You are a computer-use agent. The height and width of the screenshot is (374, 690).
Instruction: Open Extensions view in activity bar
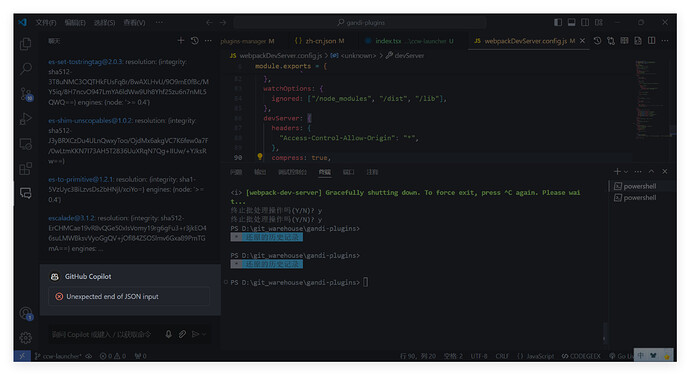[x=26, y=169]
